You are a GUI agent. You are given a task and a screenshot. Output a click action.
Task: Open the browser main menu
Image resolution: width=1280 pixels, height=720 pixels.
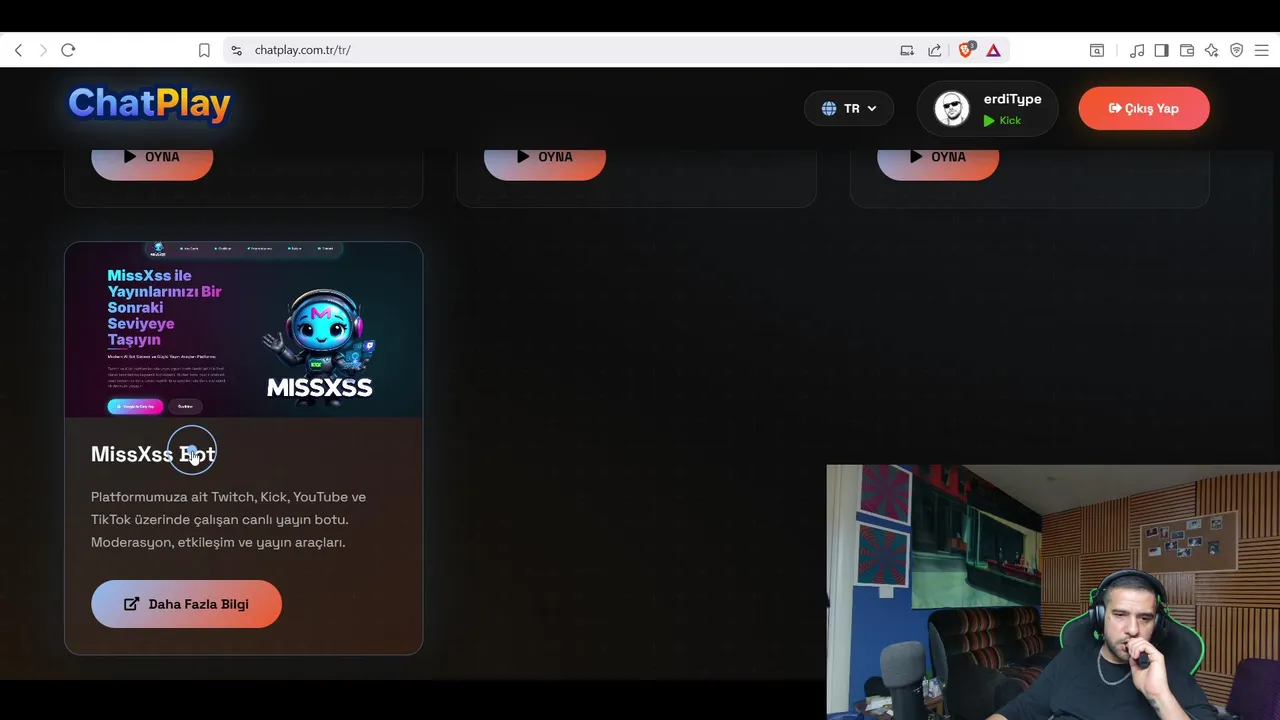(x=1262, y=50)
